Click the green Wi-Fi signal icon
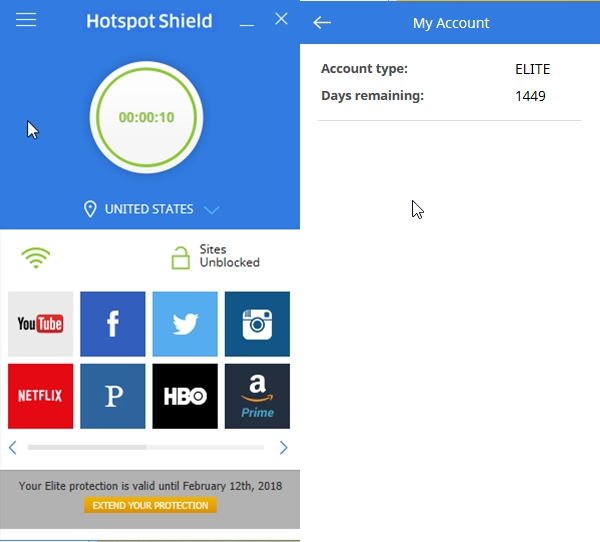600x542 pixels. point(36,258)
